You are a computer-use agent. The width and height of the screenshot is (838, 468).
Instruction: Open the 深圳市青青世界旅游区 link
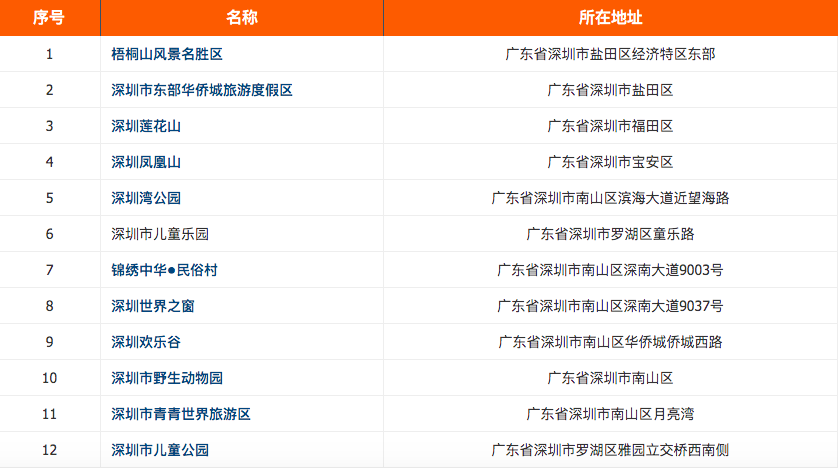pyautogui.click(x=181, y=414)
